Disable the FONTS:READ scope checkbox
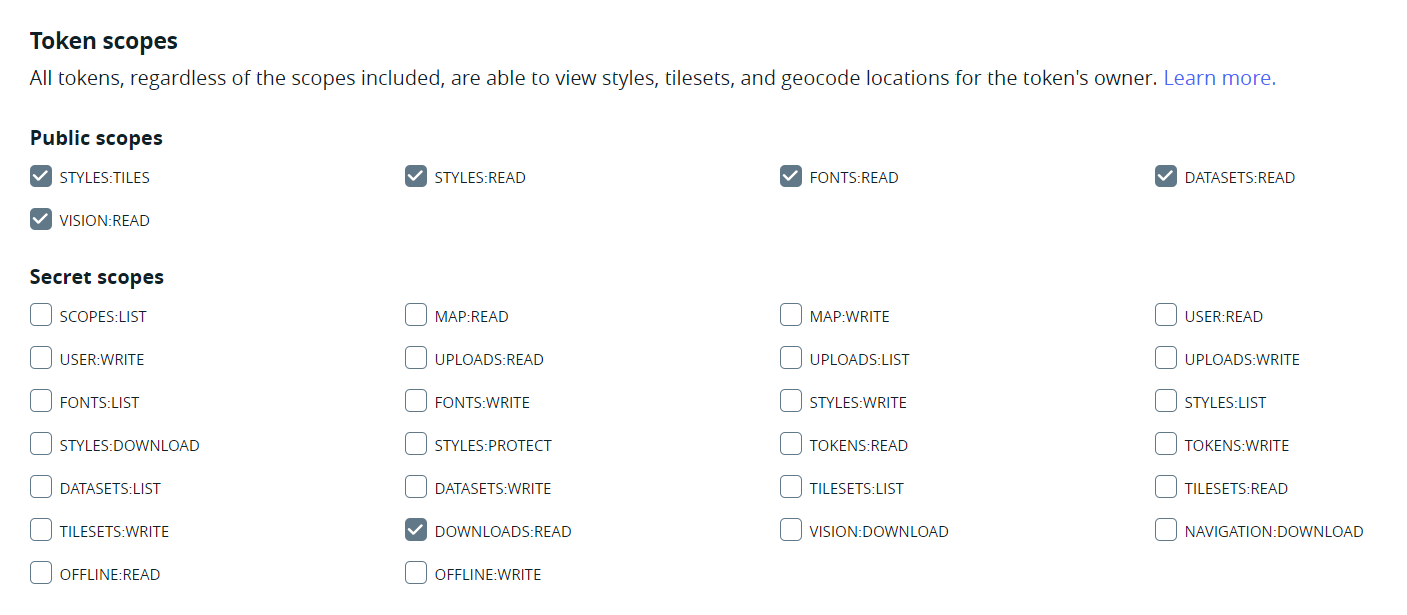This screenshot has width=1407, height=615. tap(791, 177)
